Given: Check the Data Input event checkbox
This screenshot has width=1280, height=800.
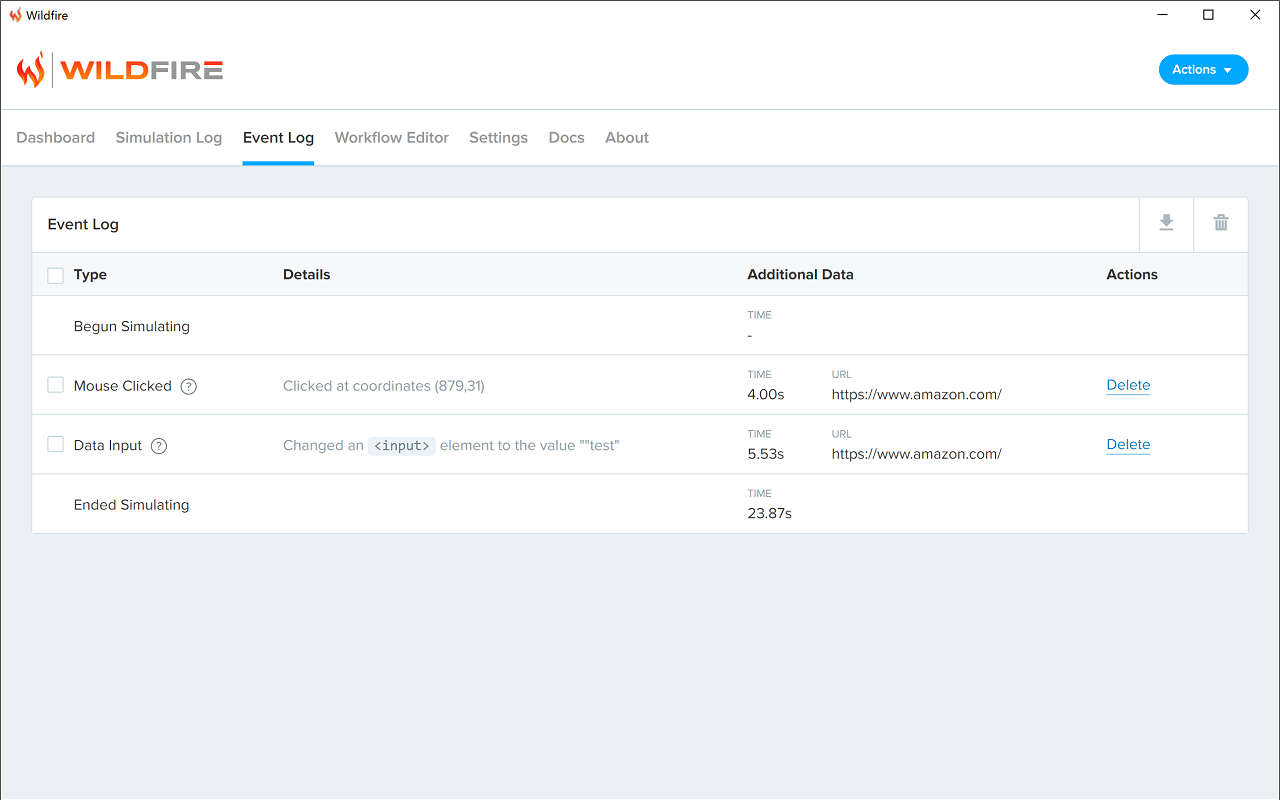Looking at the screenshot, I should click(56, 445).
